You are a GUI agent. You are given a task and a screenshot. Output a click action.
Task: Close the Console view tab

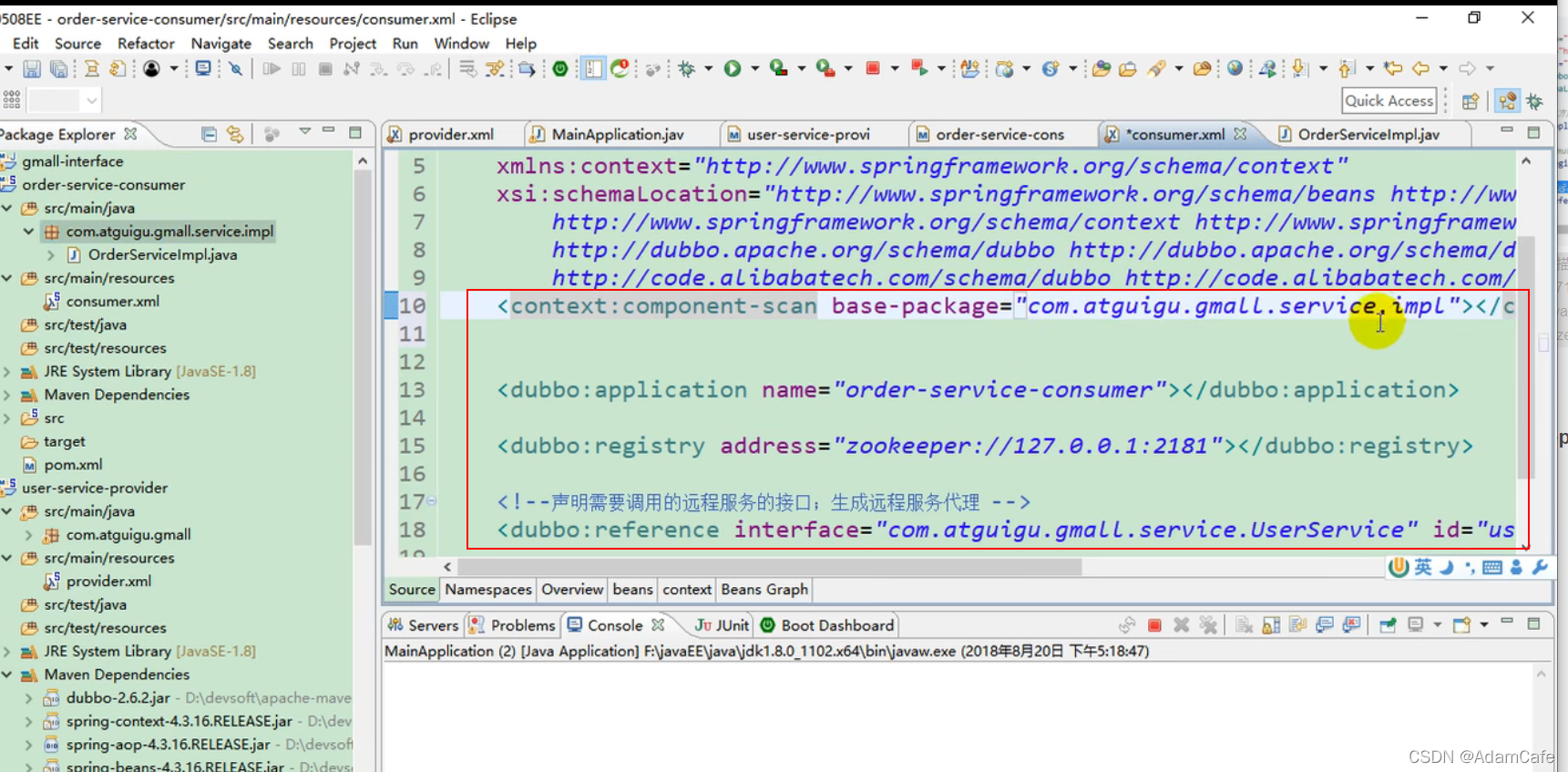coord(658,625)
